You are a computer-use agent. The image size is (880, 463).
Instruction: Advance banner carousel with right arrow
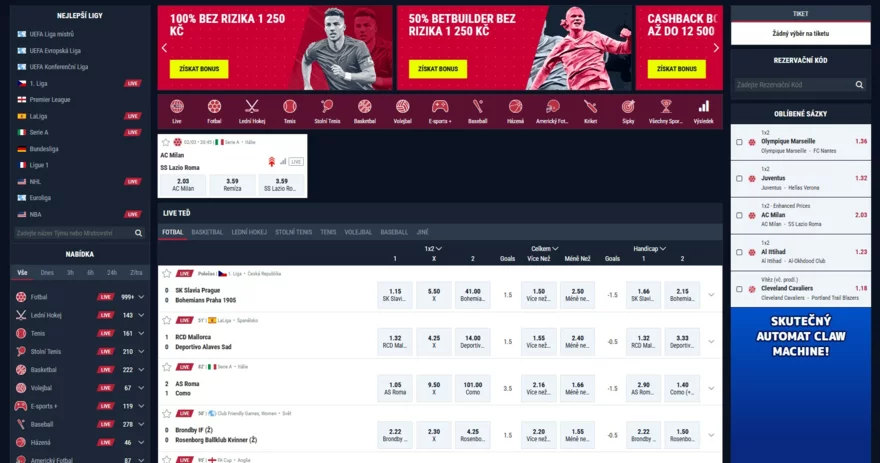[x=716, y=48]
